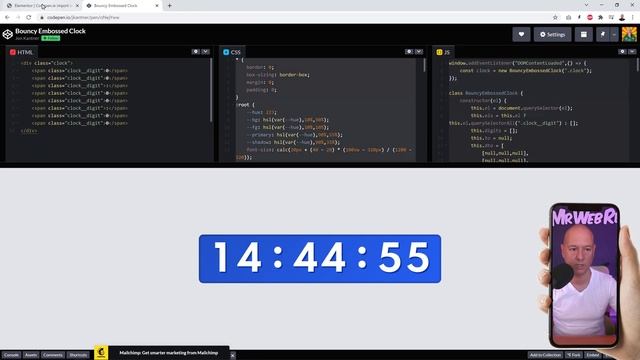Click the Embed button

pos(593,355)
